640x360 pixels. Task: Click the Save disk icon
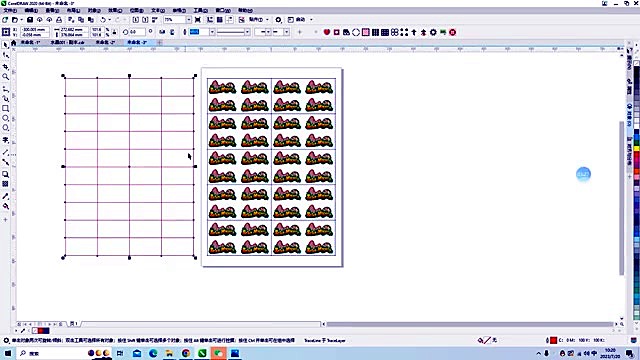pos(30,20)
